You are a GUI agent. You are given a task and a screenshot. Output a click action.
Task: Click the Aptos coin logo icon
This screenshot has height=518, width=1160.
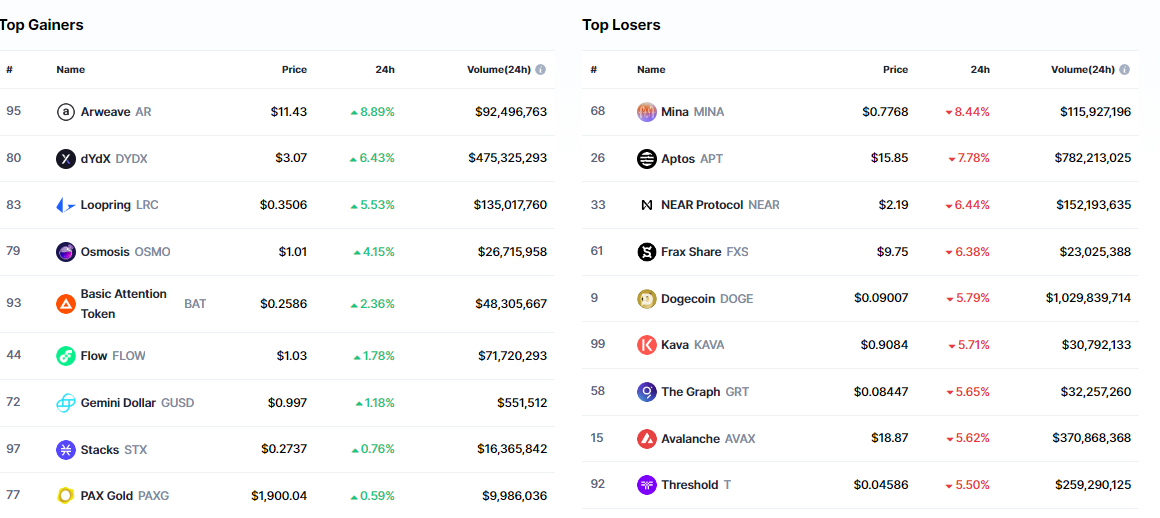(x=647, y=158)
